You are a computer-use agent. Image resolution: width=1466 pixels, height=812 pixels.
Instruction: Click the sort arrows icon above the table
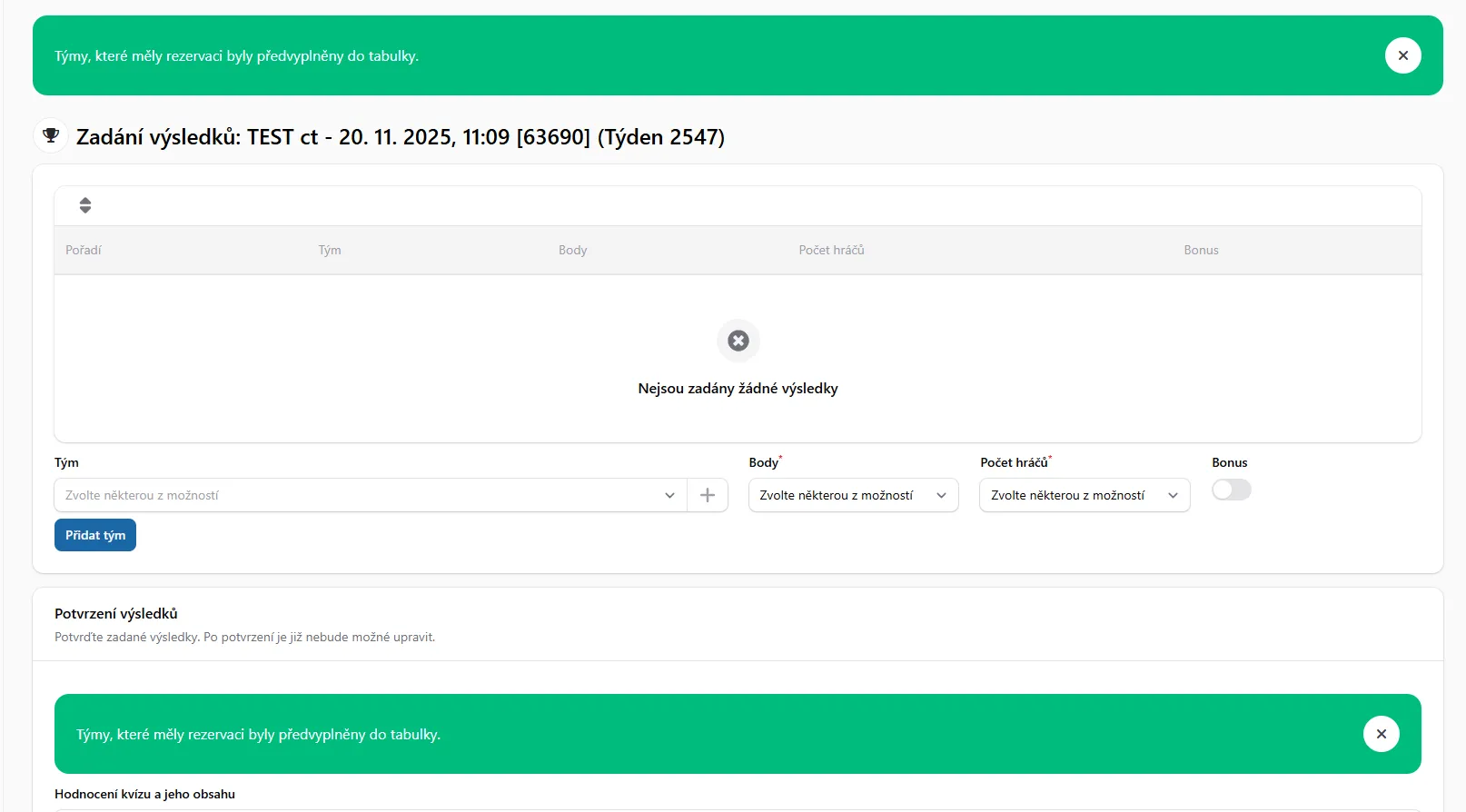click(85, 205)
